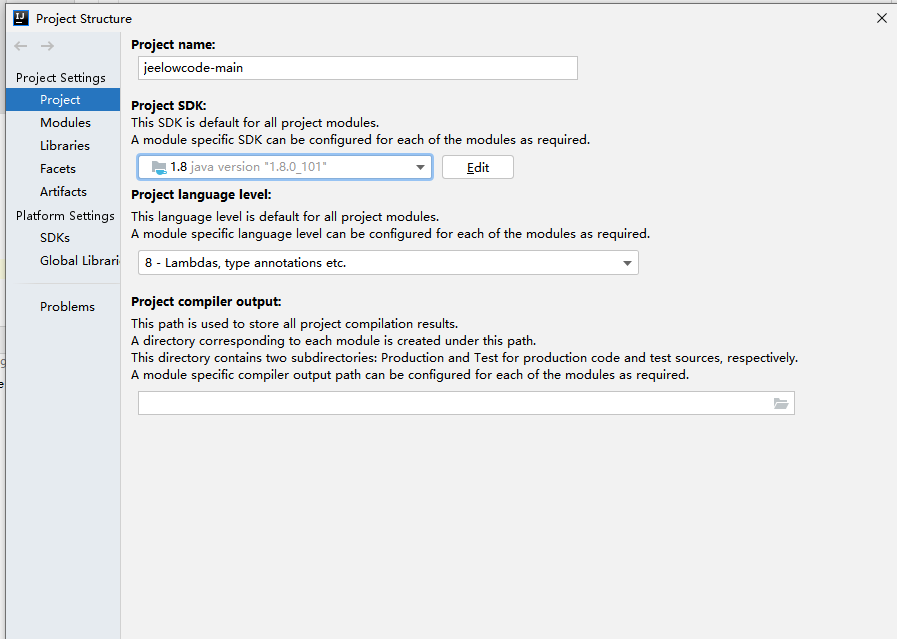Click the back navigation arrow
The image size is (897, 639).
pyautogui.click(x=22, y=46)
